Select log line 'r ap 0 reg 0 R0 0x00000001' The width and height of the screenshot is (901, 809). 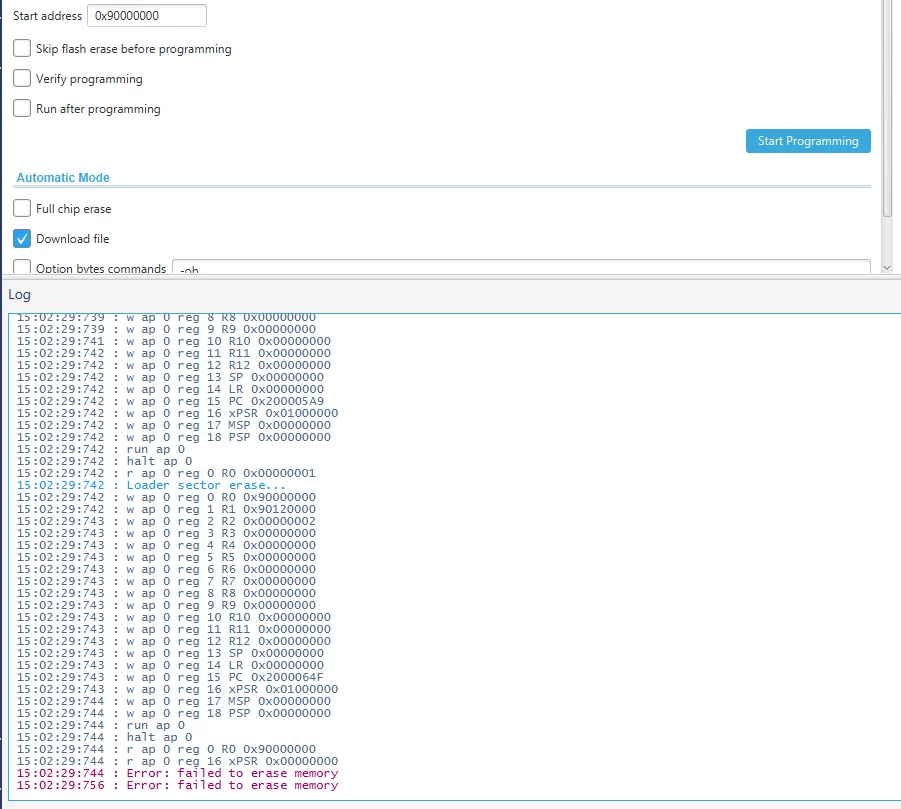pos(166,473)
